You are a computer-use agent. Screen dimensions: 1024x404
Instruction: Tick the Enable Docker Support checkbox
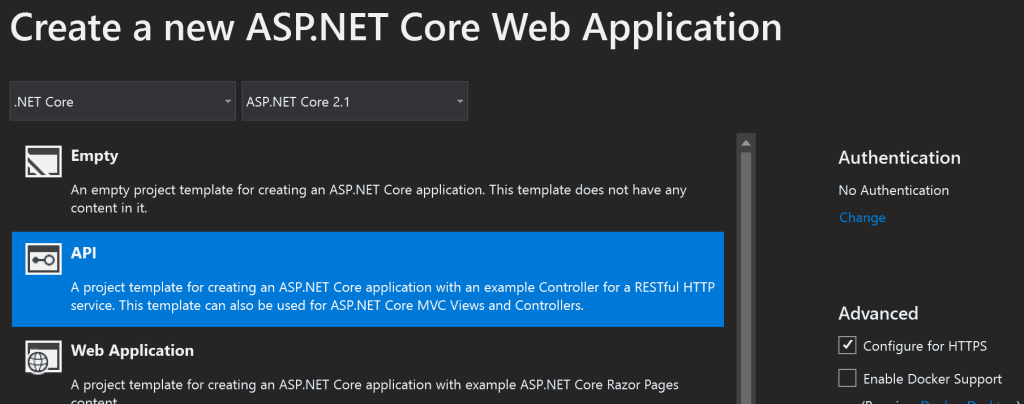point(847,378)
